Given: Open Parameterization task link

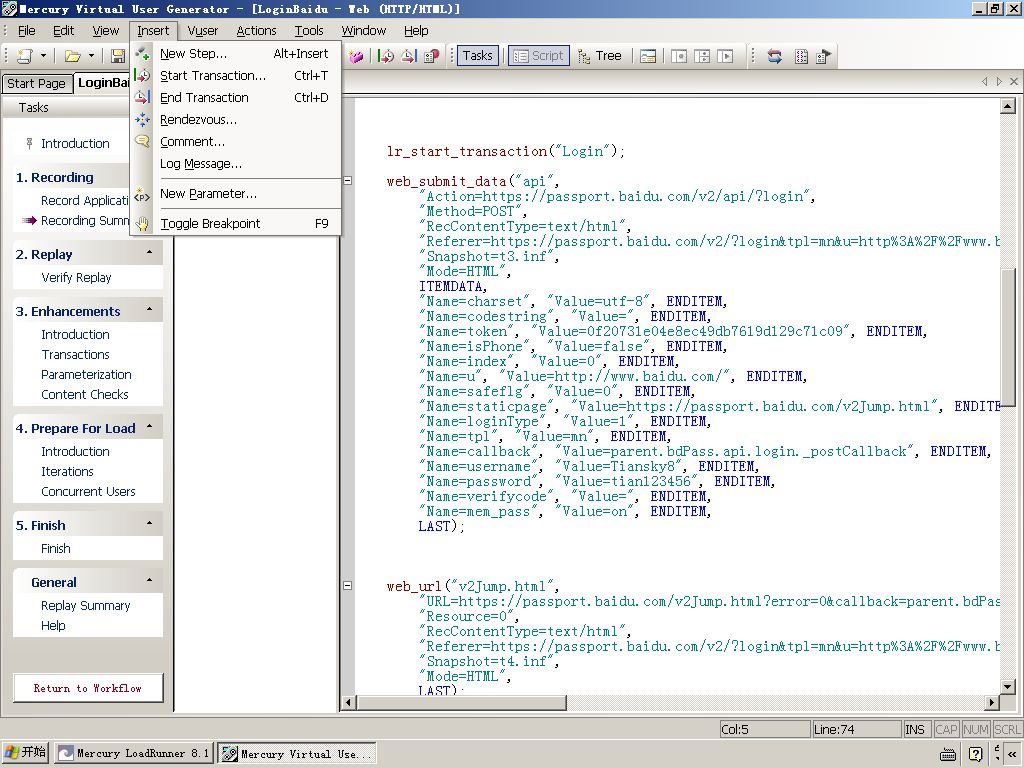Looking at the screenshot, I should [x=86, y=375].
